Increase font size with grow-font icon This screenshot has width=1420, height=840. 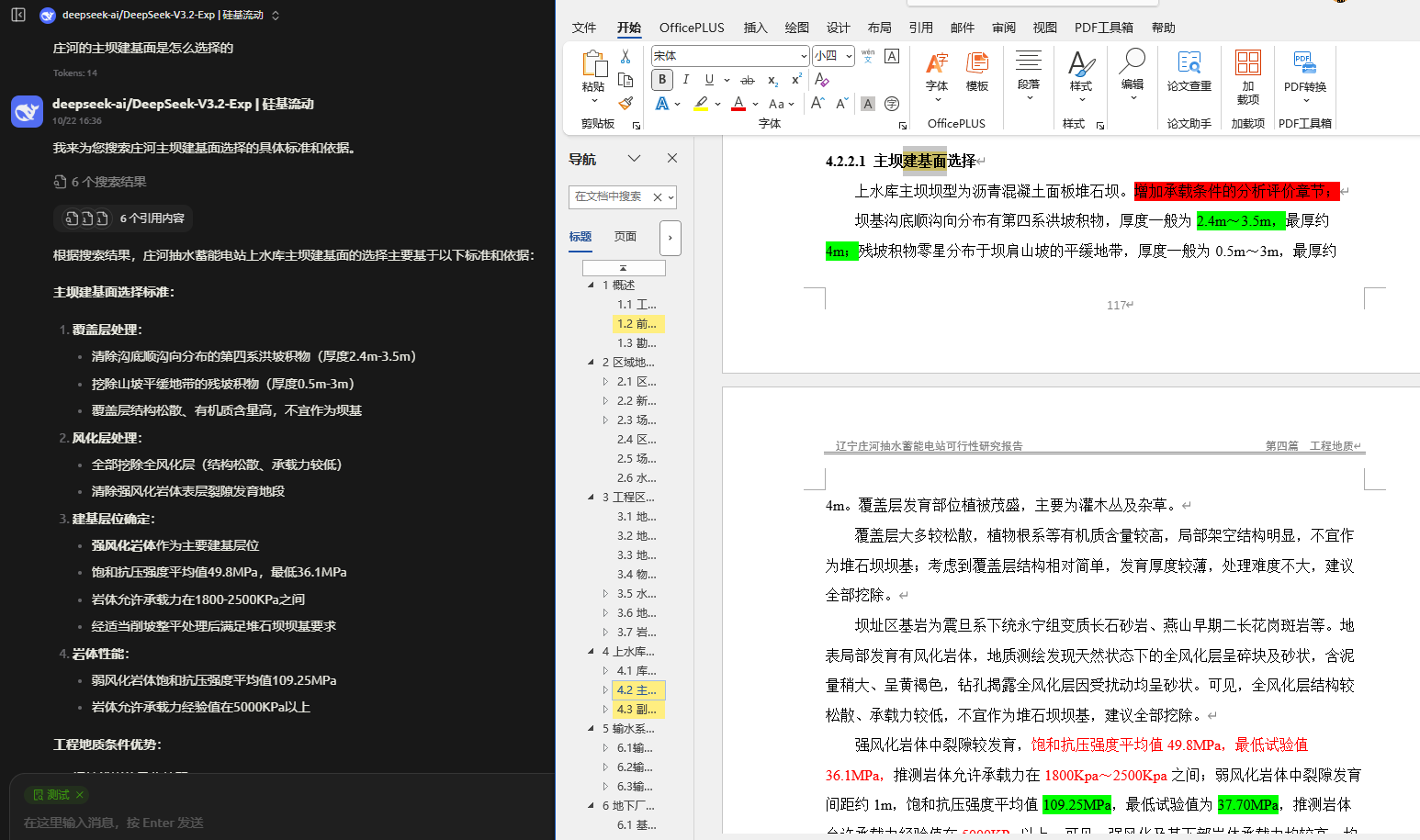click(x=817, y=104)
